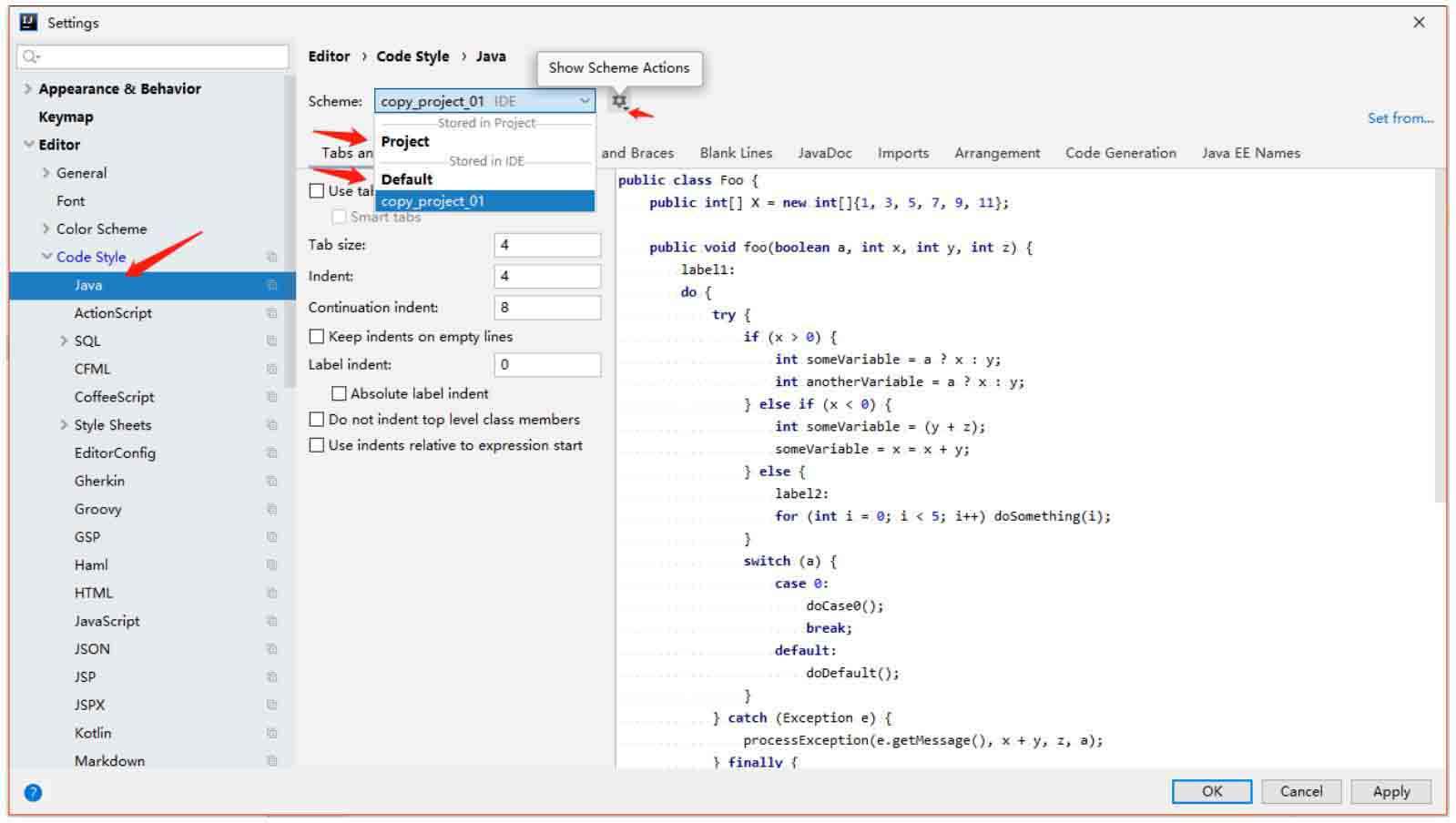Click the help question mark icon
This screenshot has width=1456, height=823.
[33, 792]
